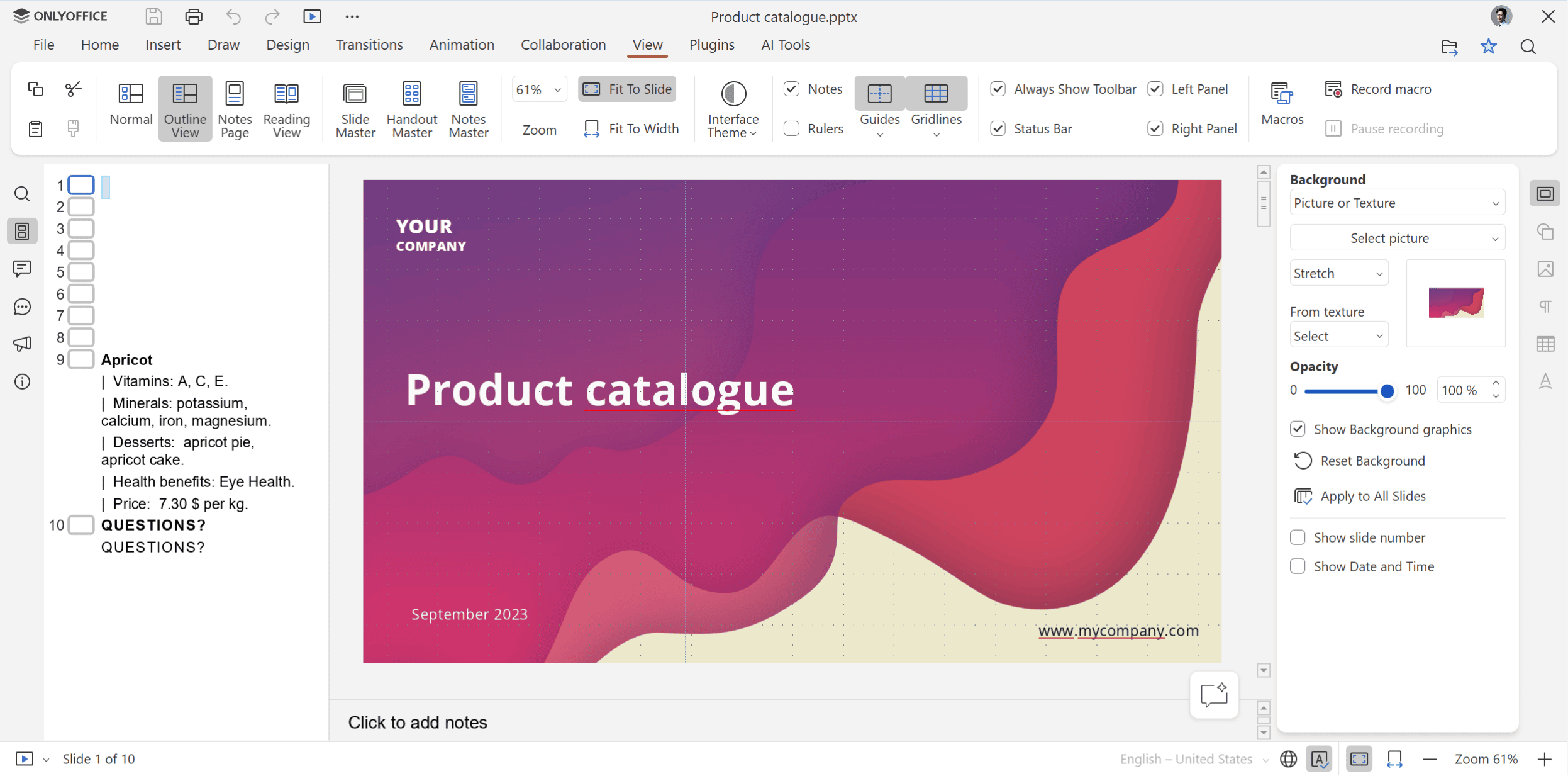Uncheck the Notes checkbox
Viewport: 1568px width, 776px height.
click(x=792, y=89)
